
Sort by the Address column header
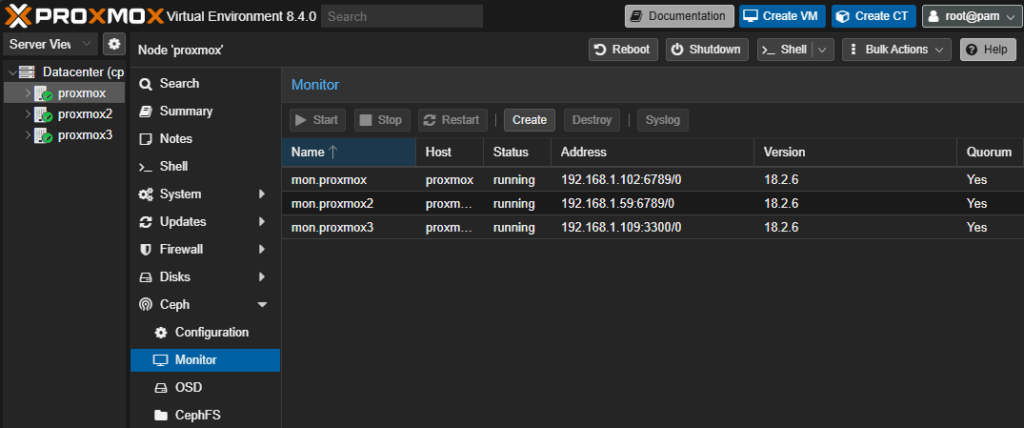(x=652, y=152)
